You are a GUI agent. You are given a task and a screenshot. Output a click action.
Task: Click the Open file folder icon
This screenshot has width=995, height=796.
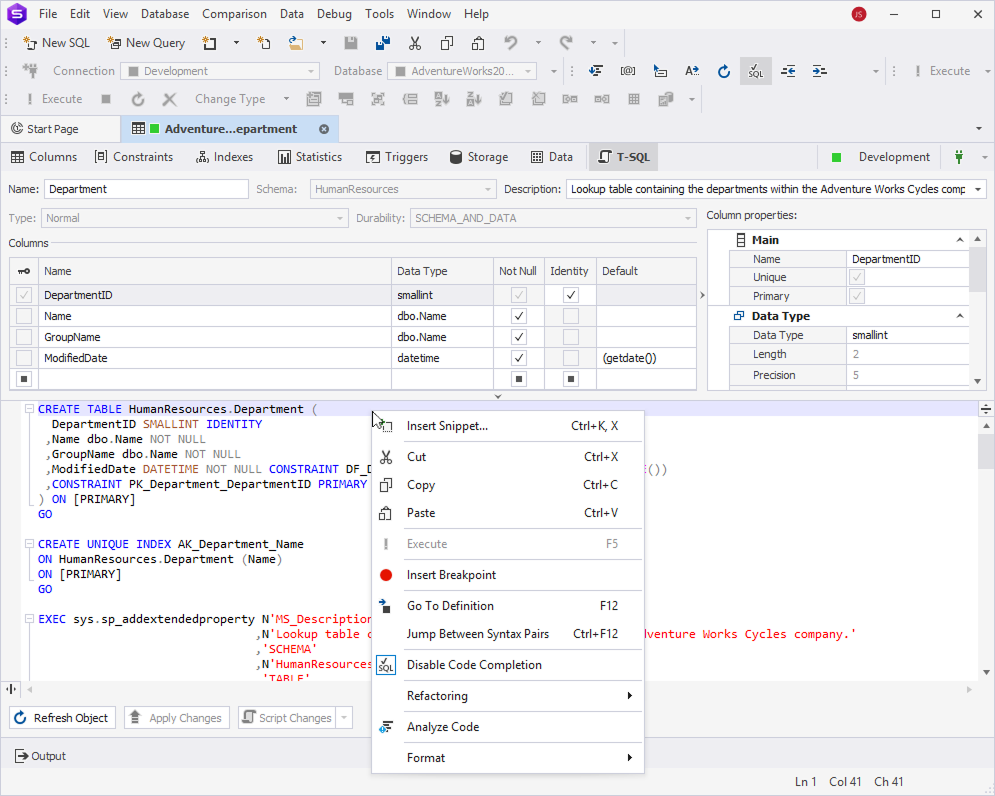296,43
